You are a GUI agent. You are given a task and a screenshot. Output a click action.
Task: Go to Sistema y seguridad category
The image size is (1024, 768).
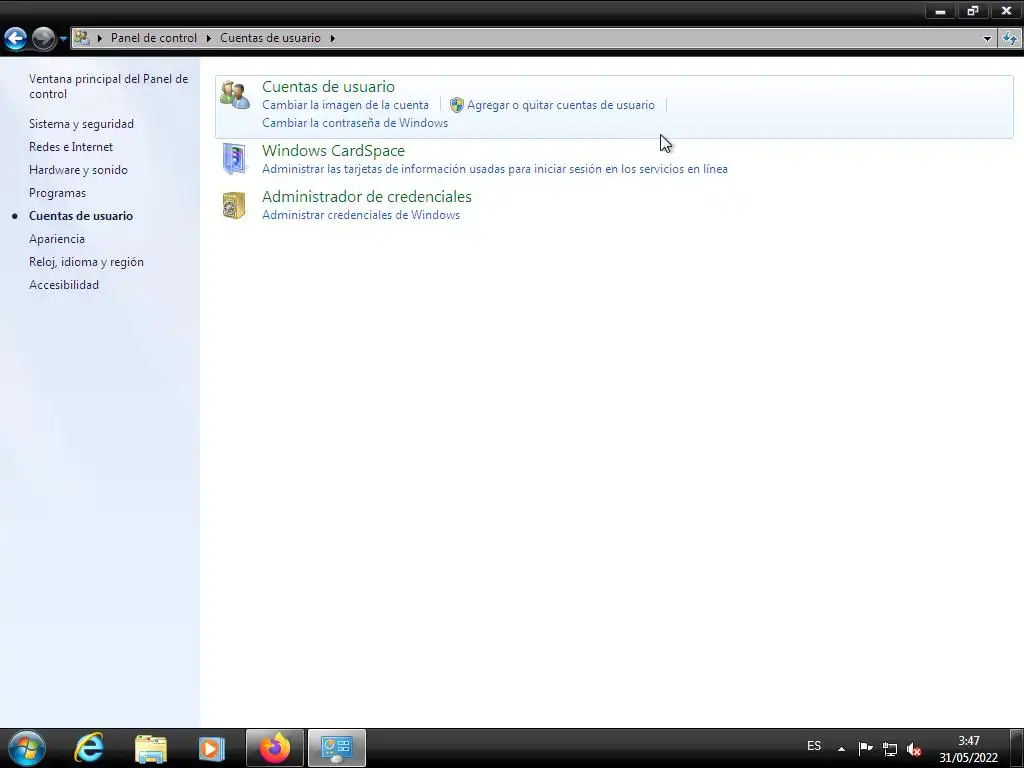coord(81,123)
